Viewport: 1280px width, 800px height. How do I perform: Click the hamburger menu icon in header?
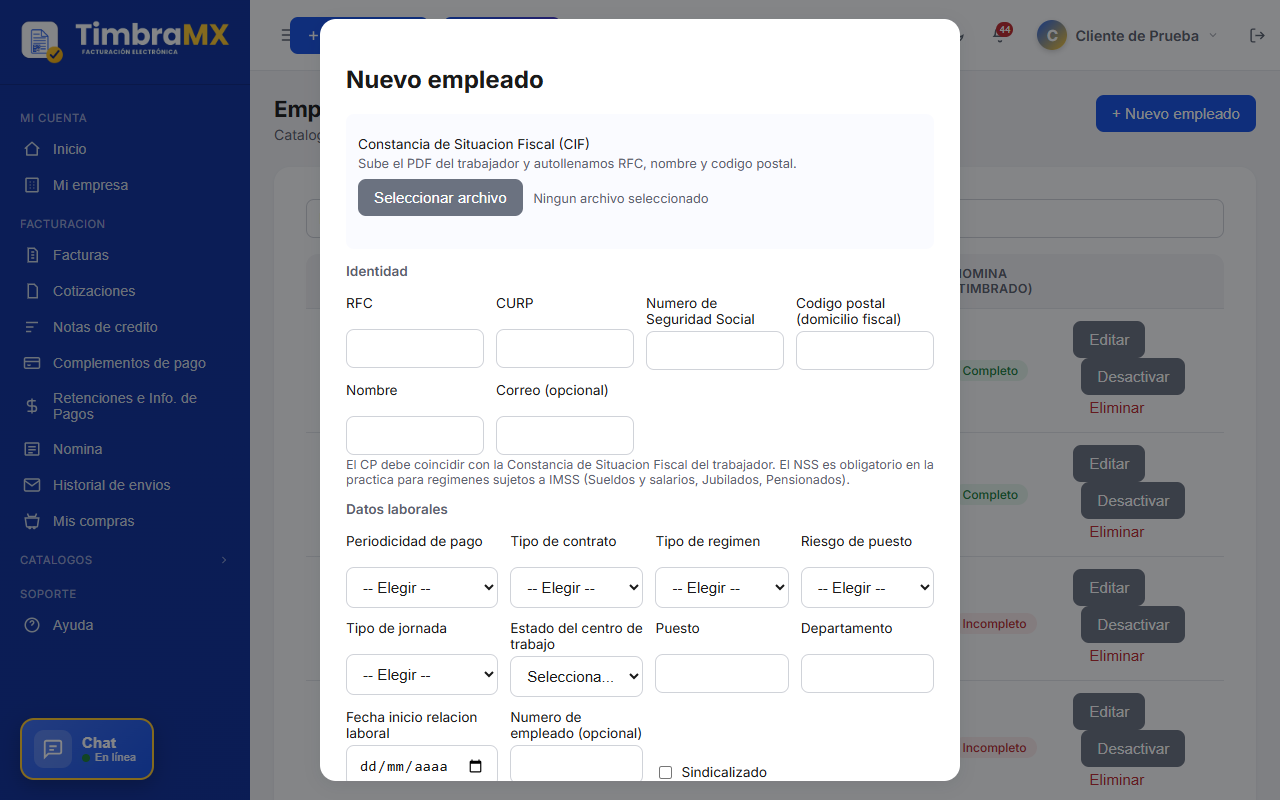pos(285,35)
